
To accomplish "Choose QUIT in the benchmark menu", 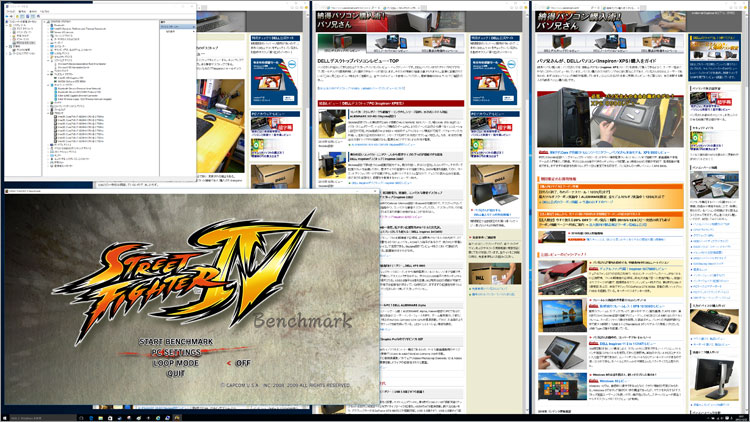I will click(x=176, y=374).
